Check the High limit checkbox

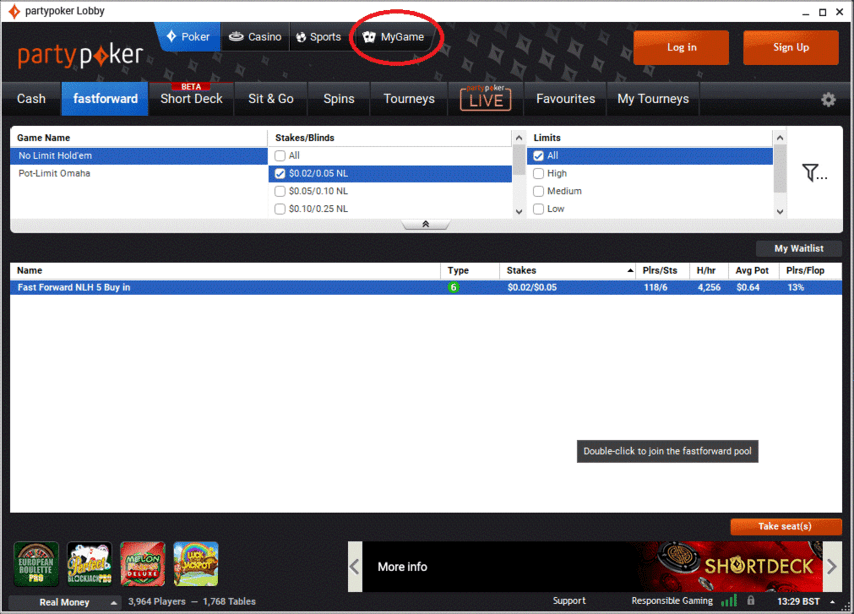(x=538, y=174)
